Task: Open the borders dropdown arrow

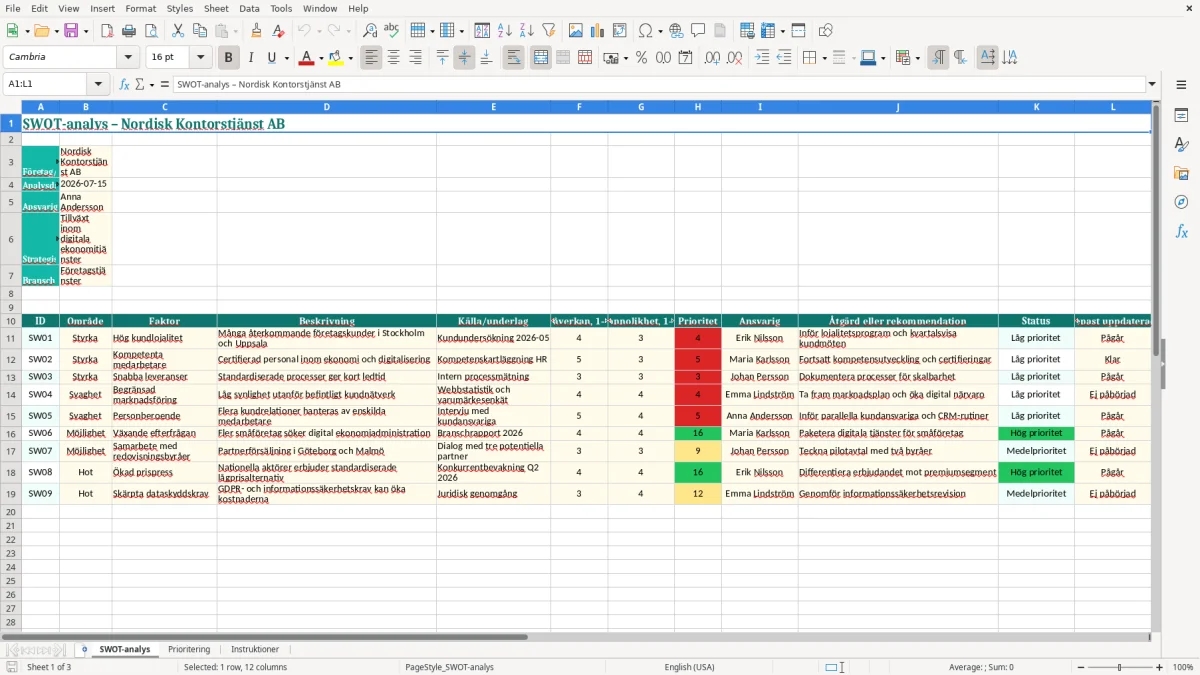Action: (823, 58)
